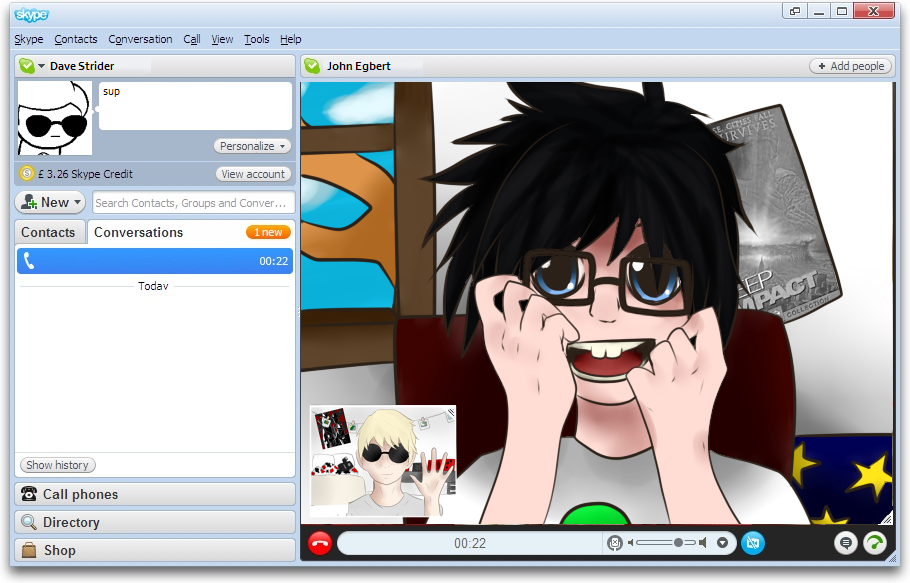
Task: Edit the mood message saying sup
Action: click(195, 106)
